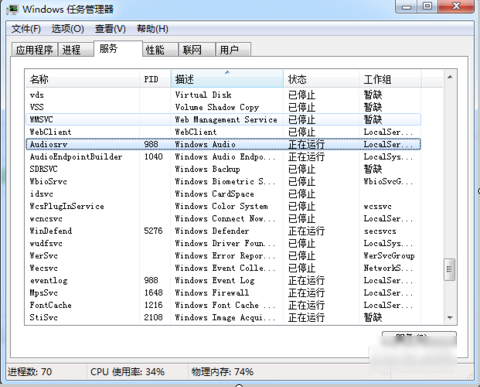Viewport: 480px width, 387px height.
Task: Select the AudioEndpointBuilder service row
Action: tap(223, 157)
